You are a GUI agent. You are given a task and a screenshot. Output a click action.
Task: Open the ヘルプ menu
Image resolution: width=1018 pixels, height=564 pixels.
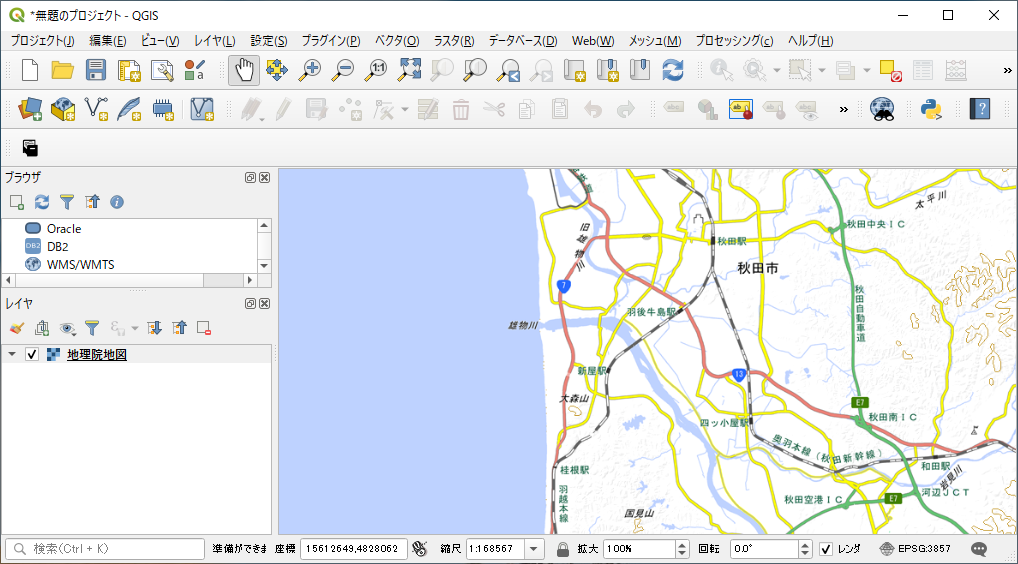tap(810, 41)
